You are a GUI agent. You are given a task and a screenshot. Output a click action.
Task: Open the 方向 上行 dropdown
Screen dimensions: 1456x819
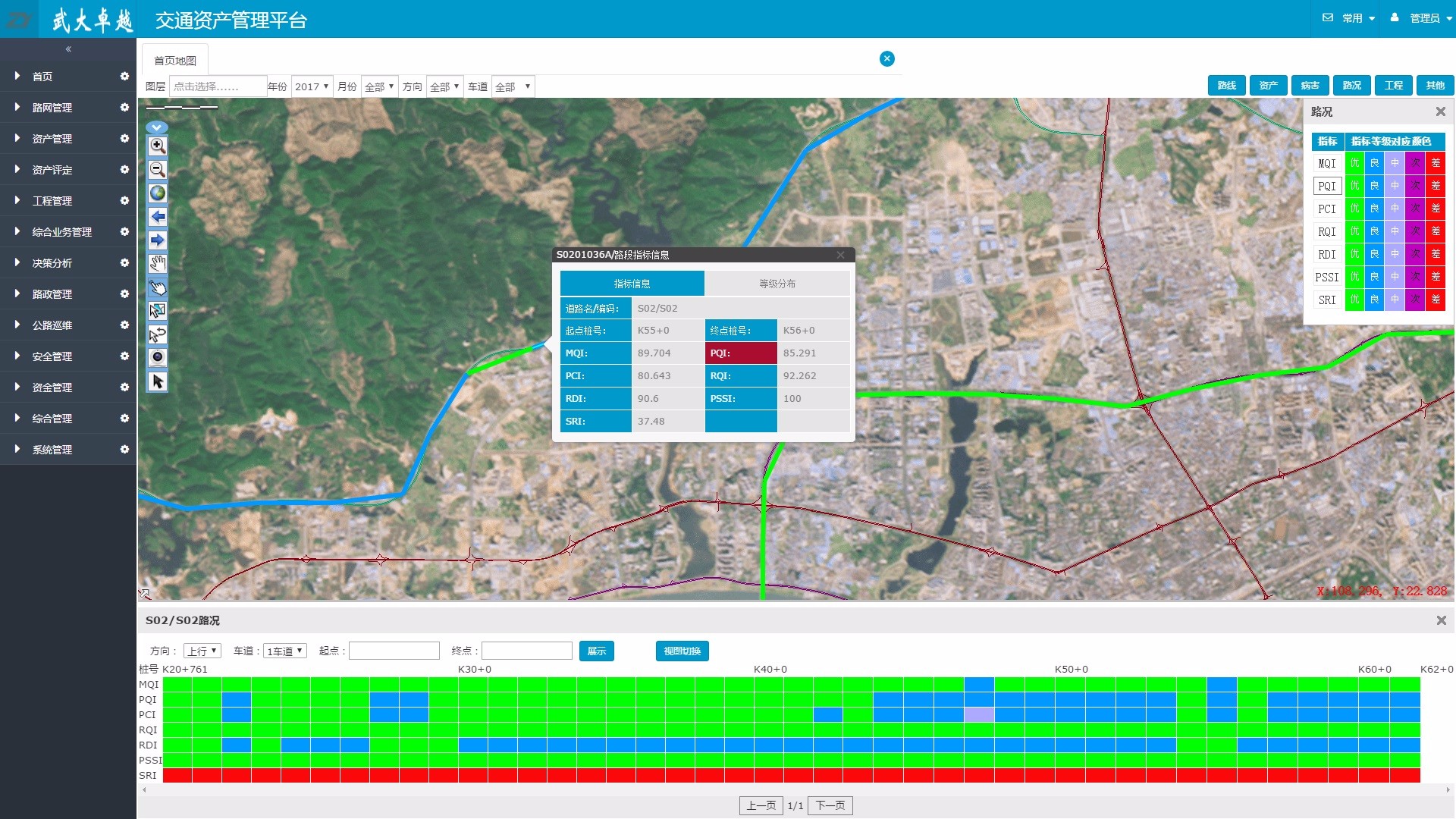202,651
